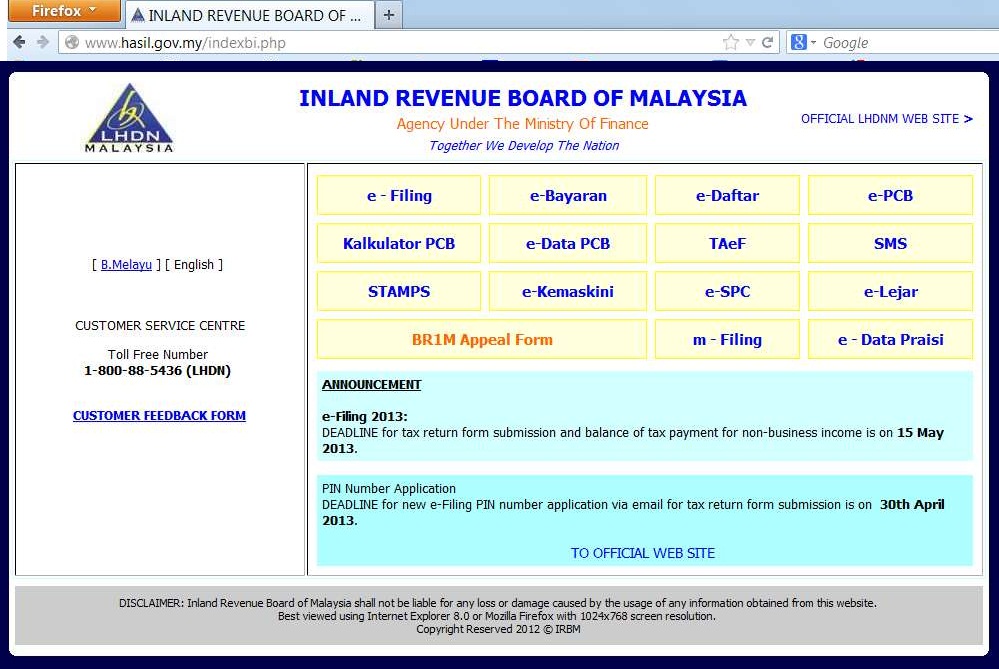Click the 'PIN Number Application' text
Screen dimensions: 999x669
(389, 489)
